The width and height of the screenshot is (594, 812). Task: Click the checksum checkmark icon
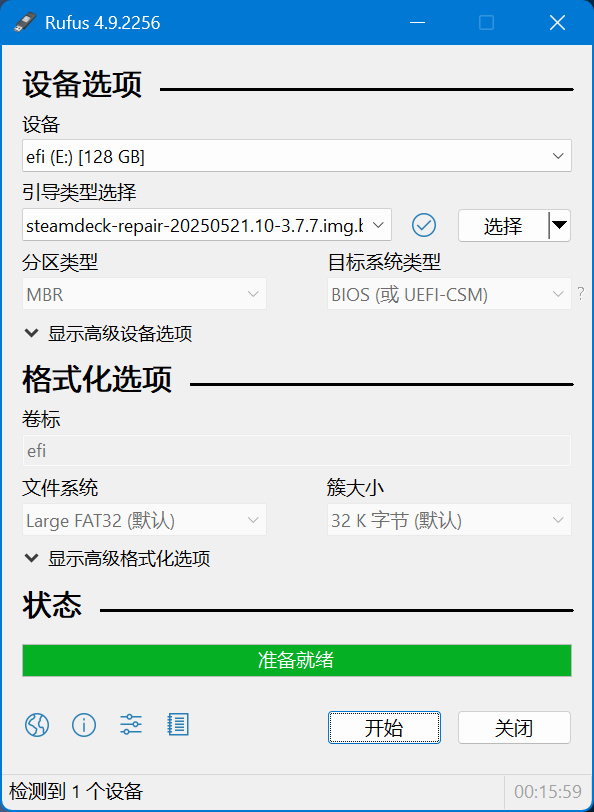[424, 225]
